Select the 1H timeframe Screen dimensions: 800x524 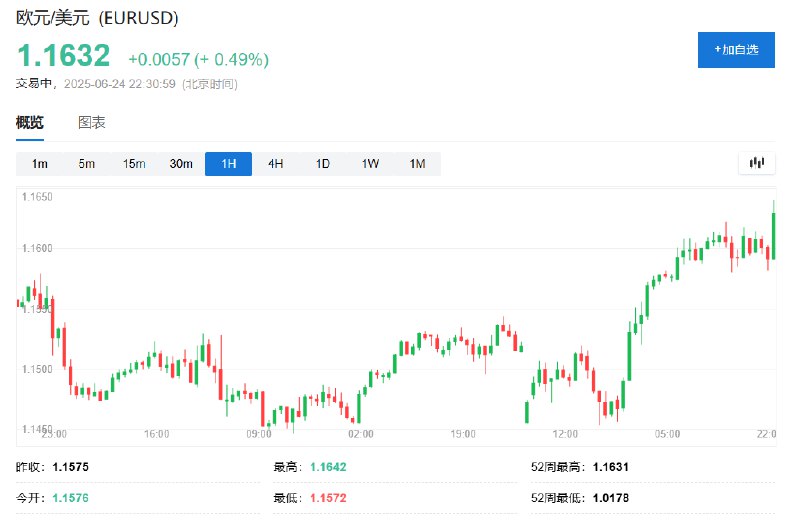tap(228, 164)
